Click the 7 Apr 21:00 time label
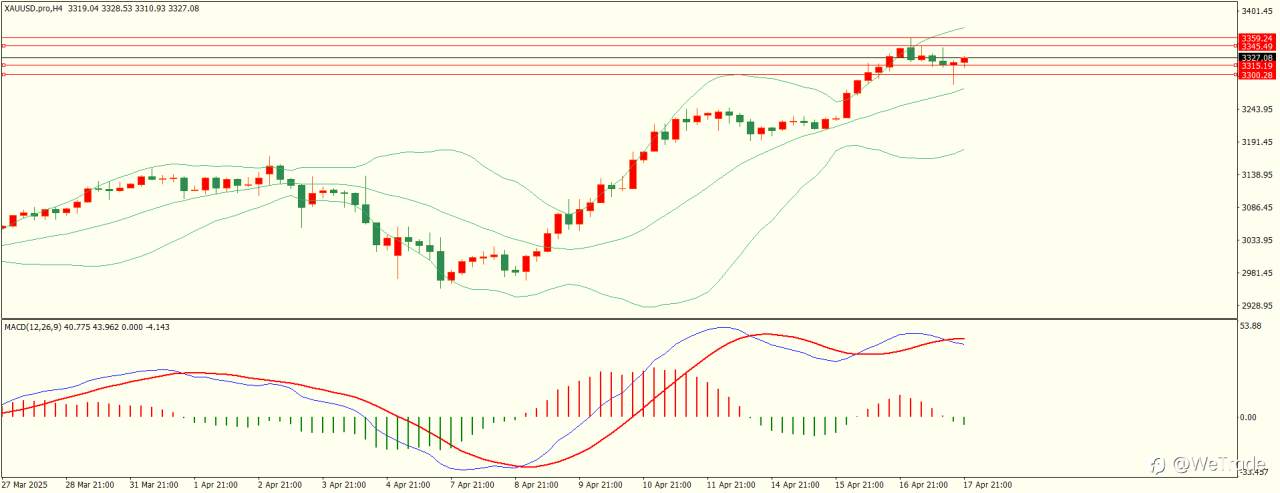The height and width of the screenshot is (493, 1280). click(471, 485)
